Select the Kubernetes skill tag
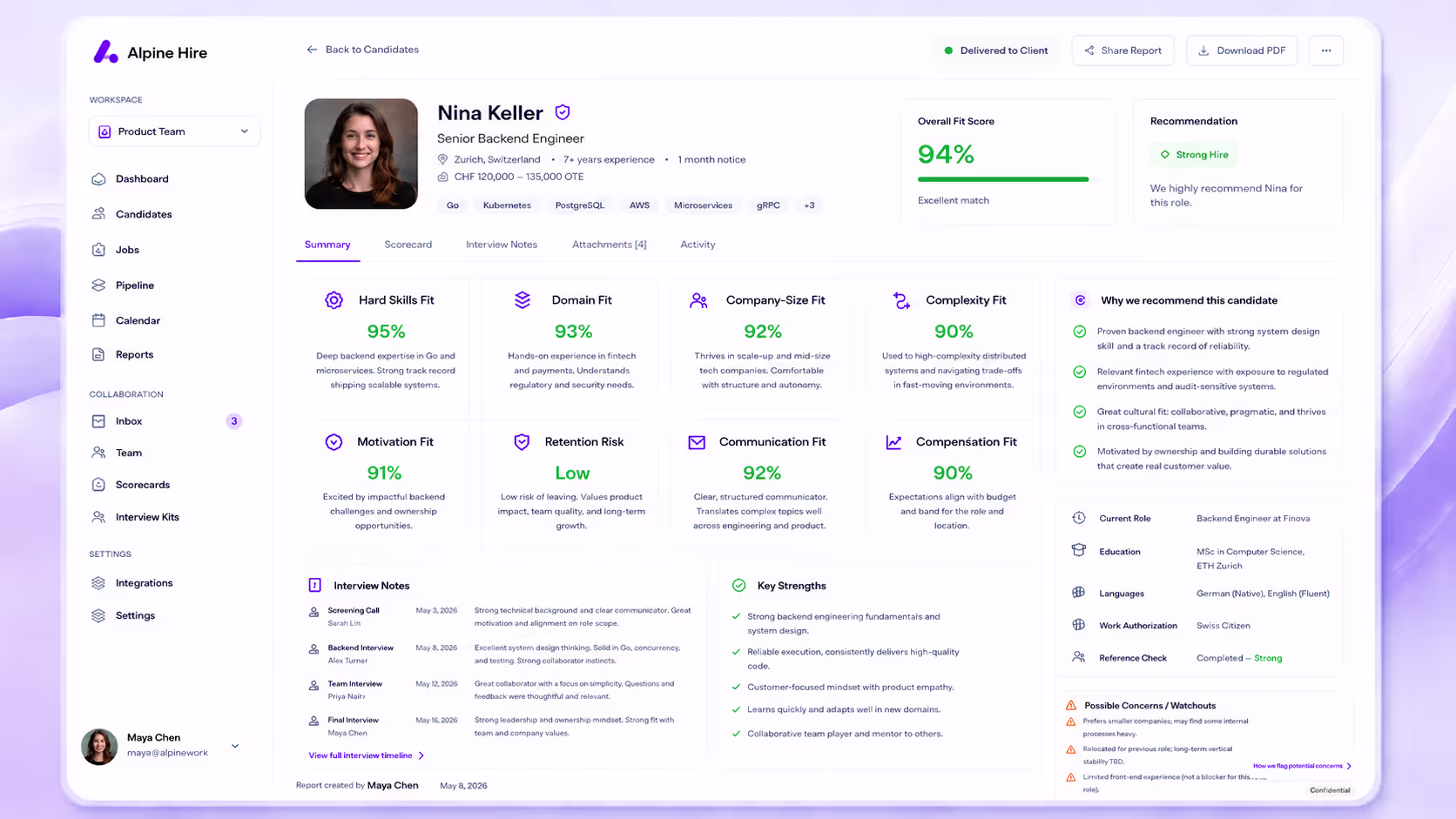Viewport: 1456px width, 819px height. point(507,205)
